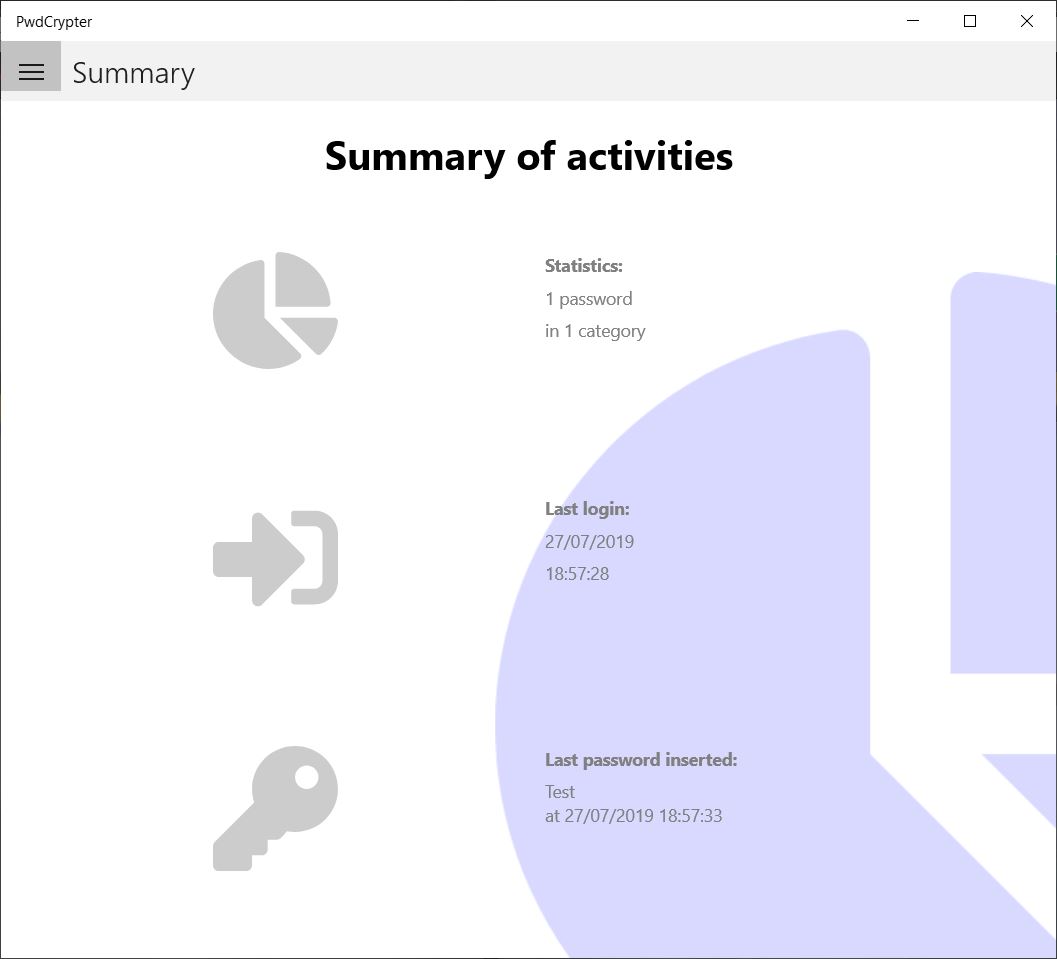The height and width of the screenshot is (959, 1057).
Task: Click the 1 password statistics text
Action: click(588, 298)
